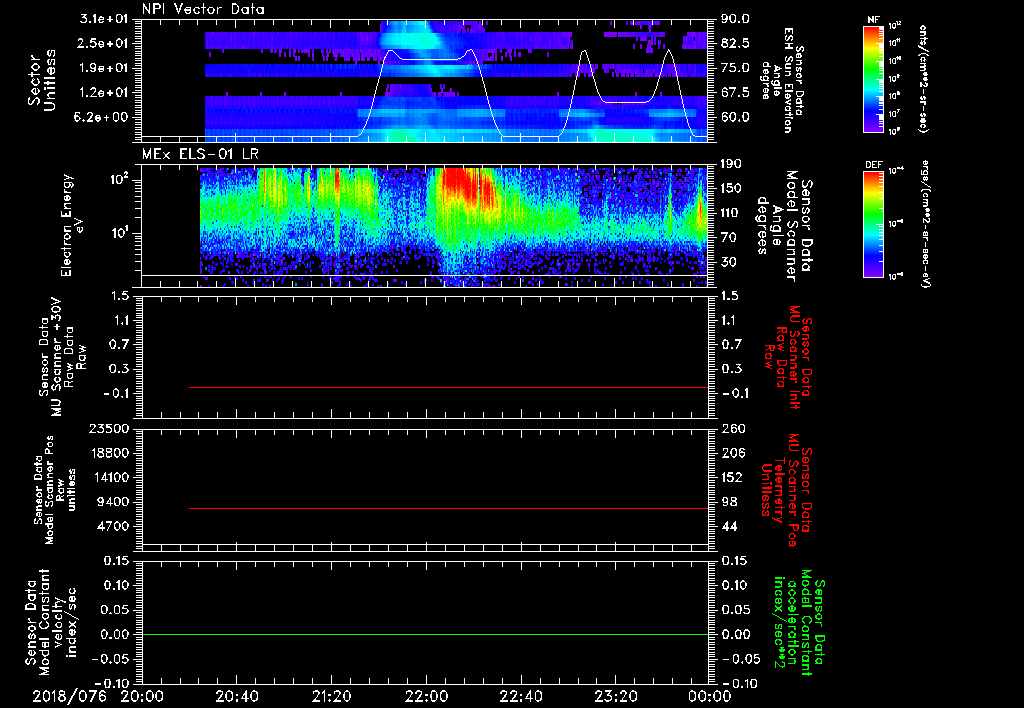1024x708 pixels.
Task: Click the NF rainbow color bar
Action: [873, 79]
